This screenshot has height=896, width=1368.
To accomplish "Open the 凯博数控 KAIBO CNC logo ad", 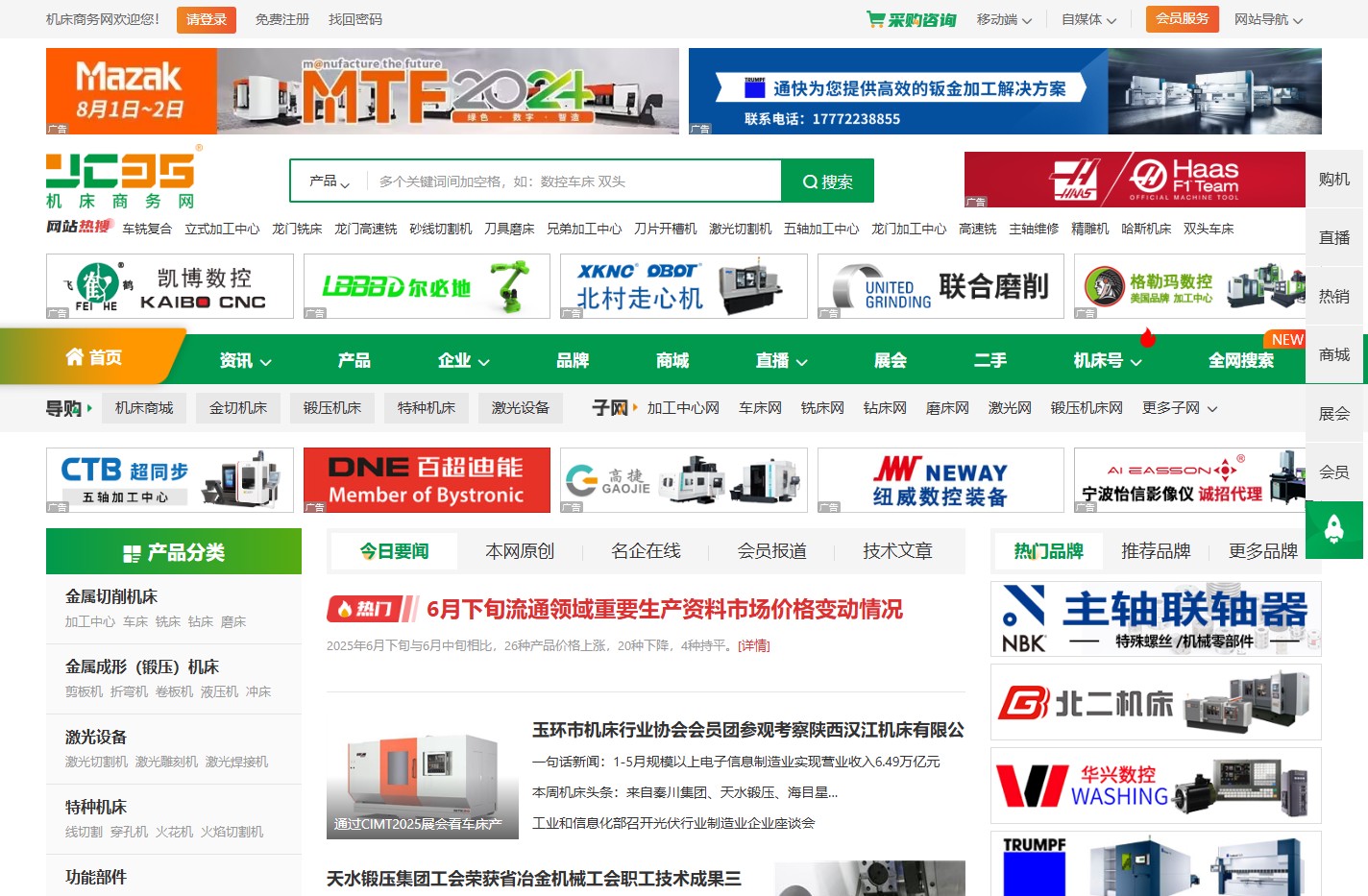I will pos(170,286).
